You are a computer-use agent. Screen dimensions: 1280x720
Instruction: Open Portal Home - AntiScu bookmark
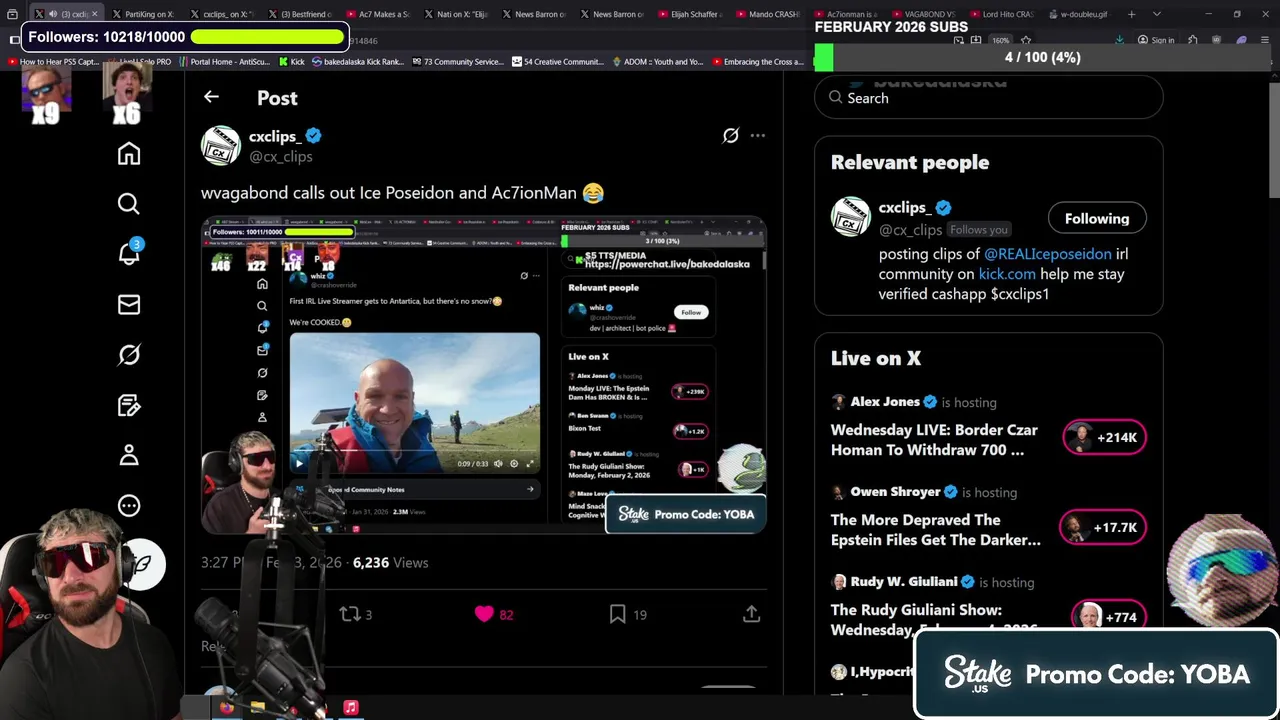223,62
